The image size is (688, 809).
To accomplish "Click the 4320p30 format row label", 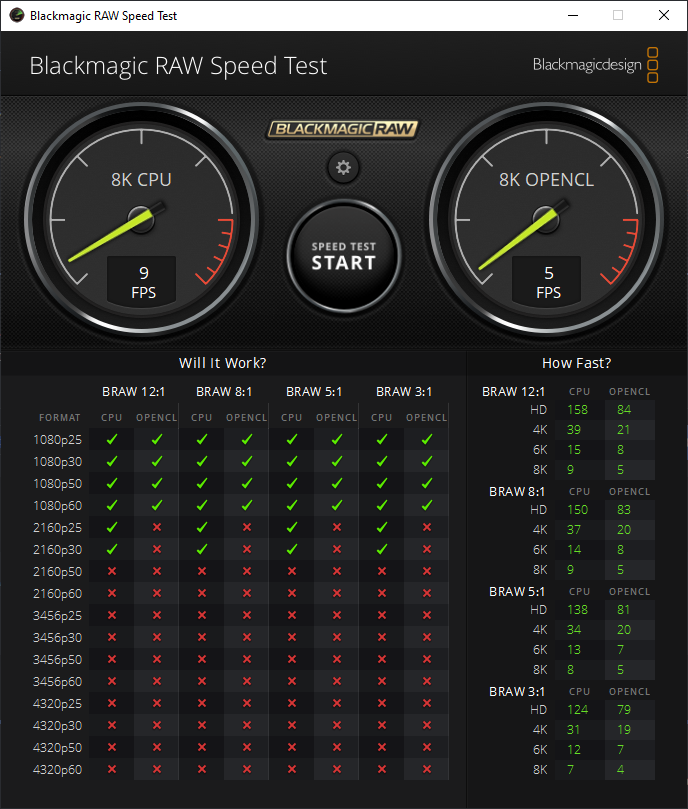I will click(57, 725).
